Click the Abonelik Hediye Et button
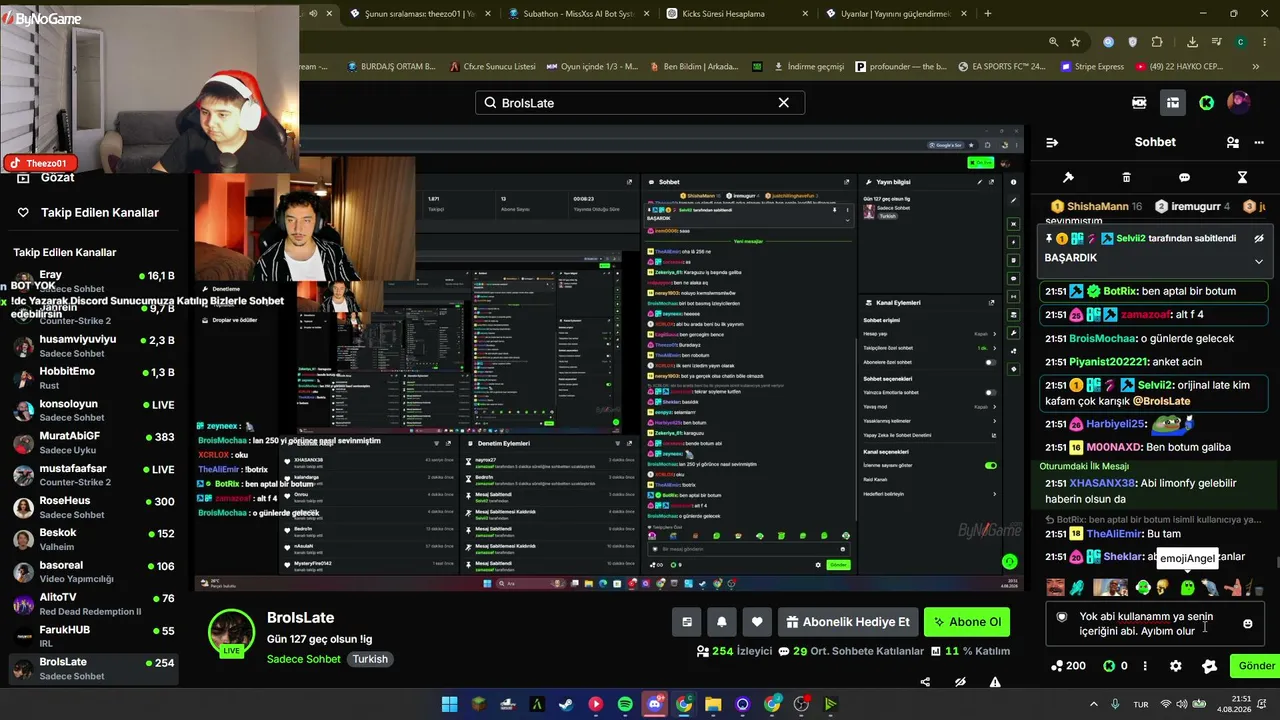Image resolution: width=1280 pixels, height=720 pixels. tap(848, 622)
